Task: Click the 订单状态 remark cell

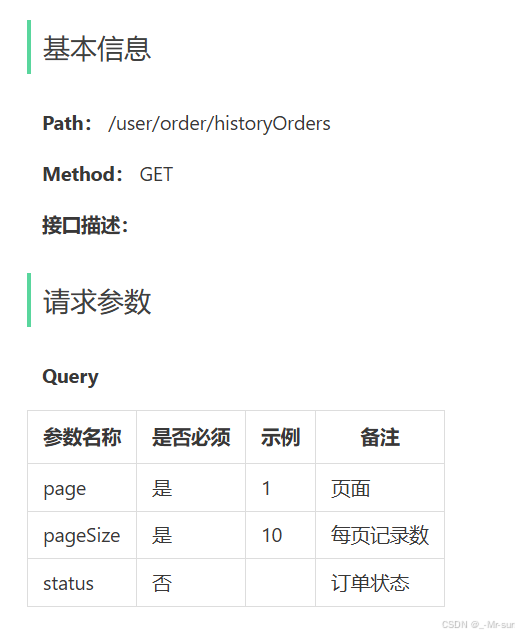Action: (380, 583)
